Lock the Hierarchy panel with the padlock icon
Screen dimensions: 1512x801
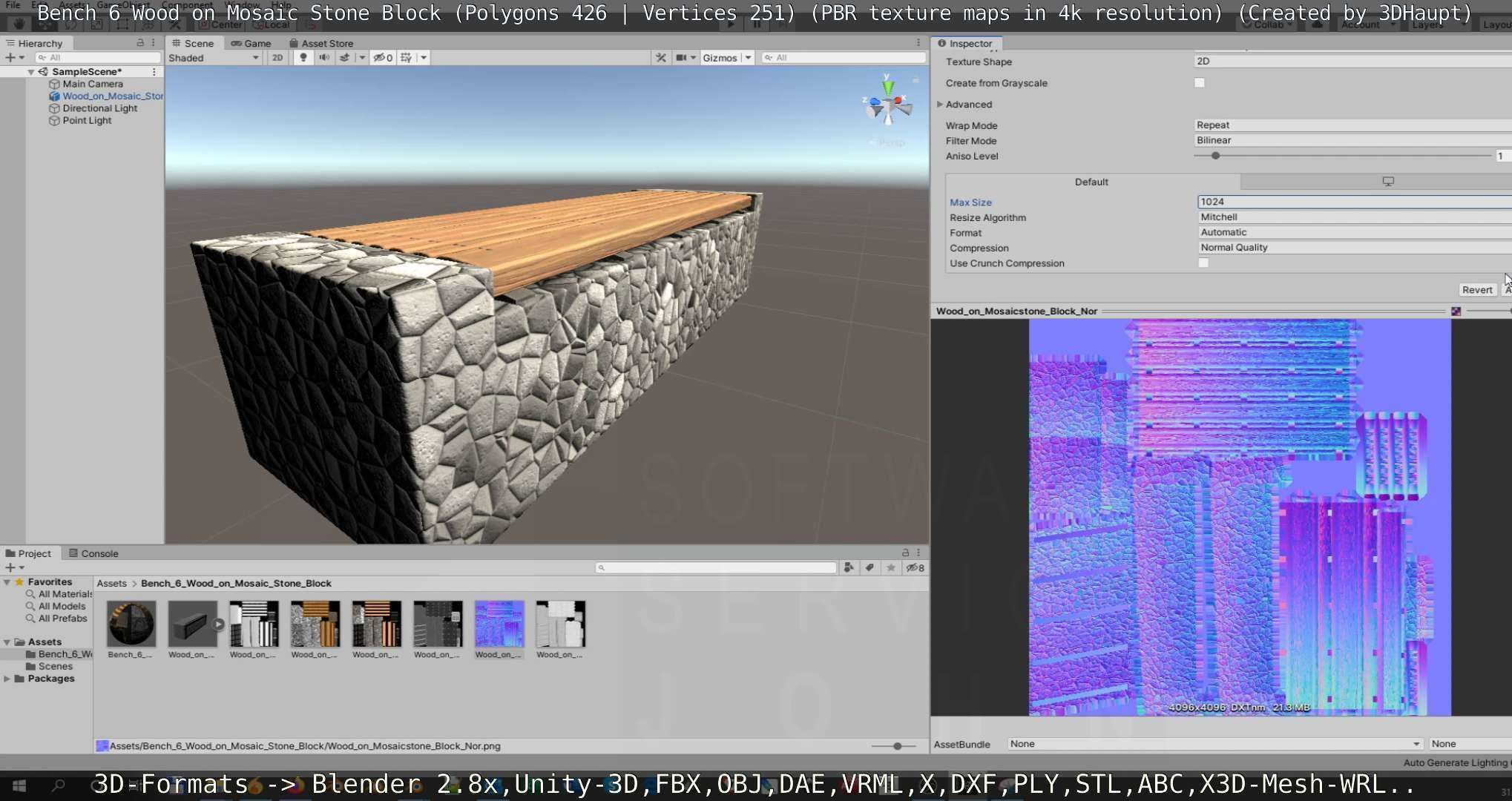click(x=140, y=43)
